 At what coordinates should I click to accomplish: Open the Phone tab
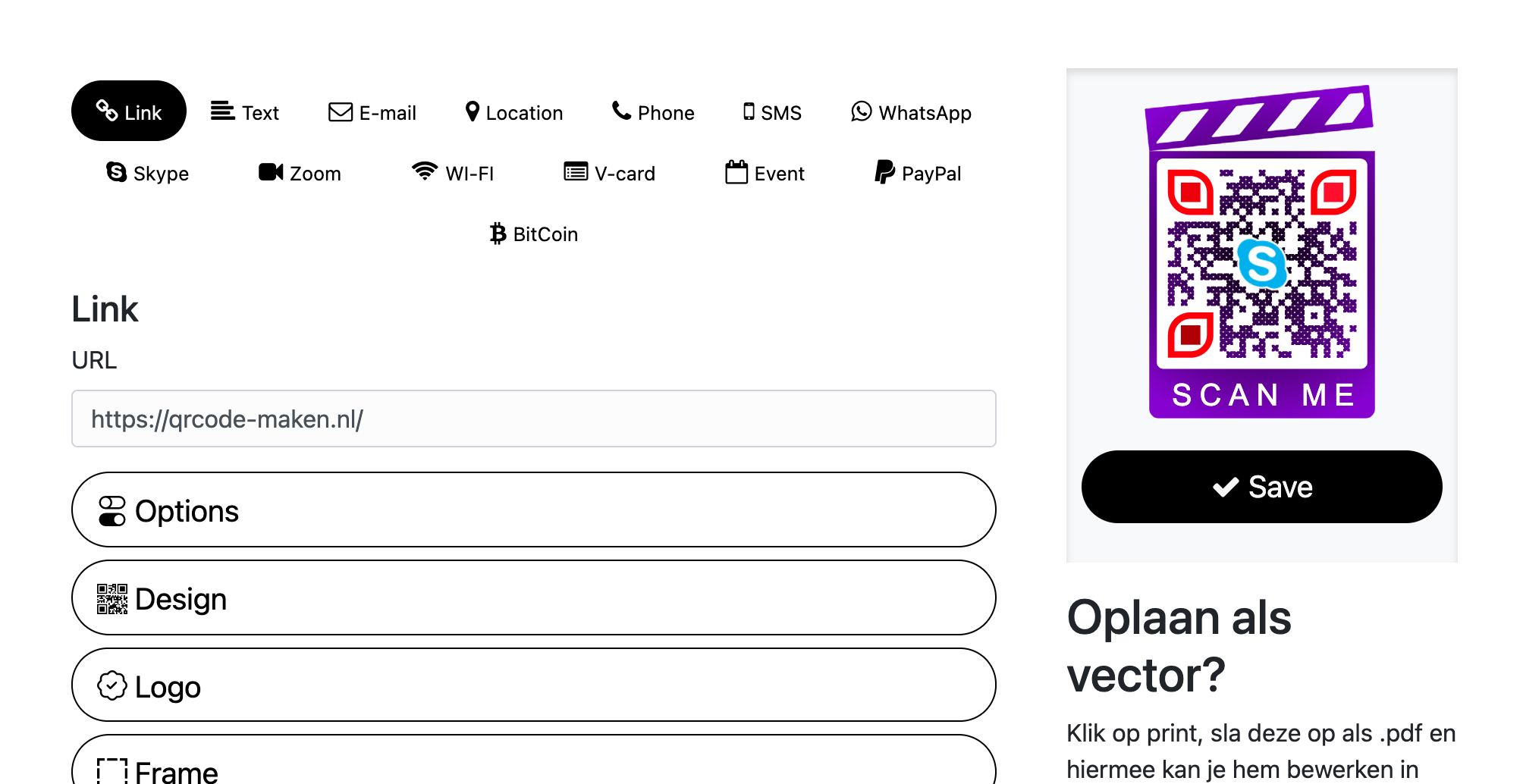tap(653, 112)
